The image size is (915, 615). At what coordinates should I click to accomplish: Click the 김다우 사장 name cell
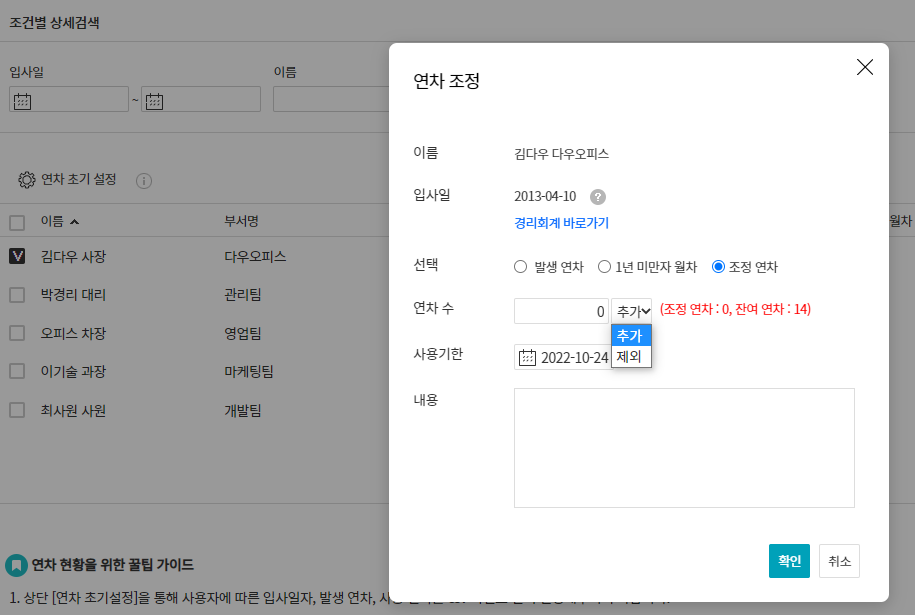pos(73,256)
